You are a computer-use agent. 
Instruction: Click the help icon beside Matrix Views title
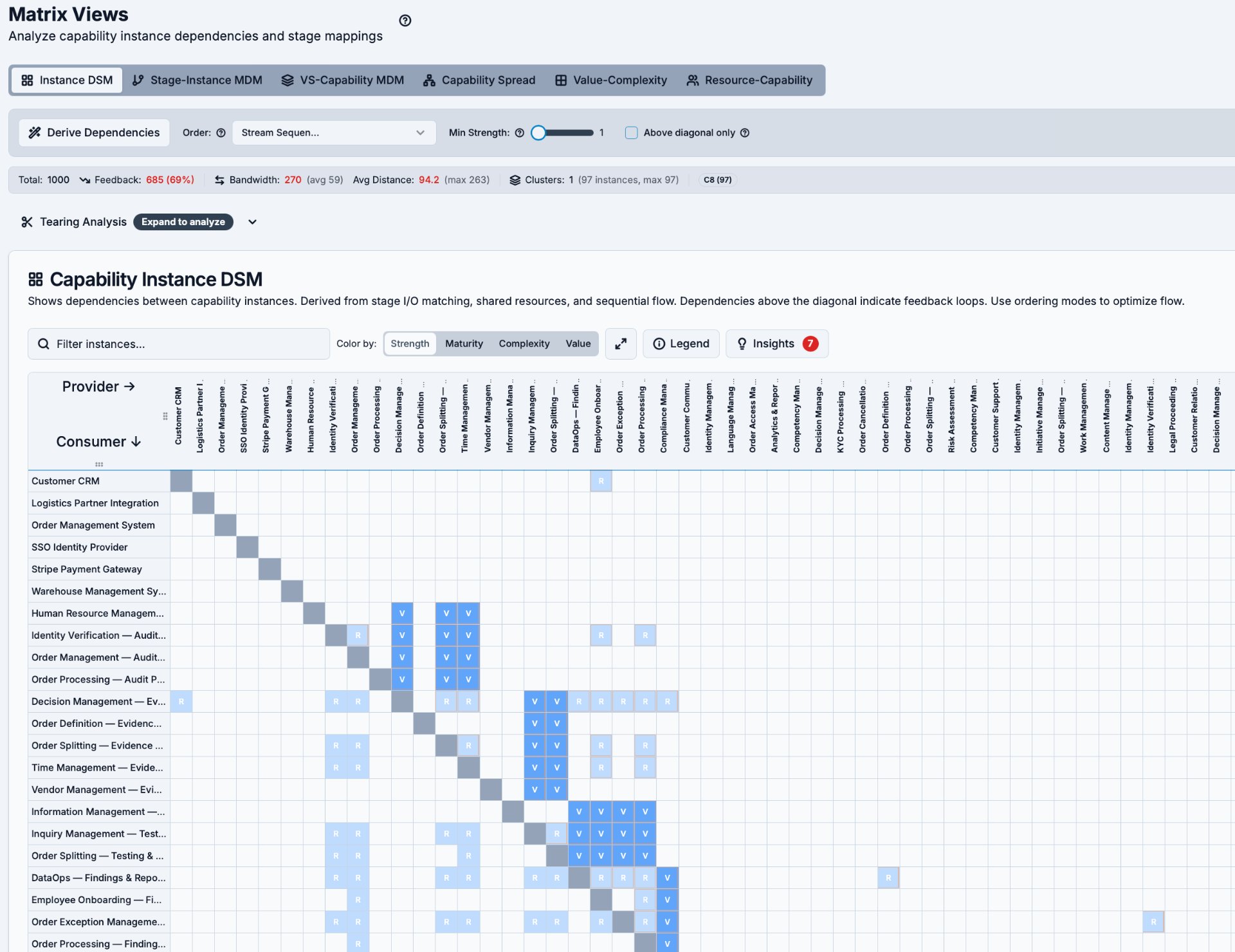click(405, 21)
